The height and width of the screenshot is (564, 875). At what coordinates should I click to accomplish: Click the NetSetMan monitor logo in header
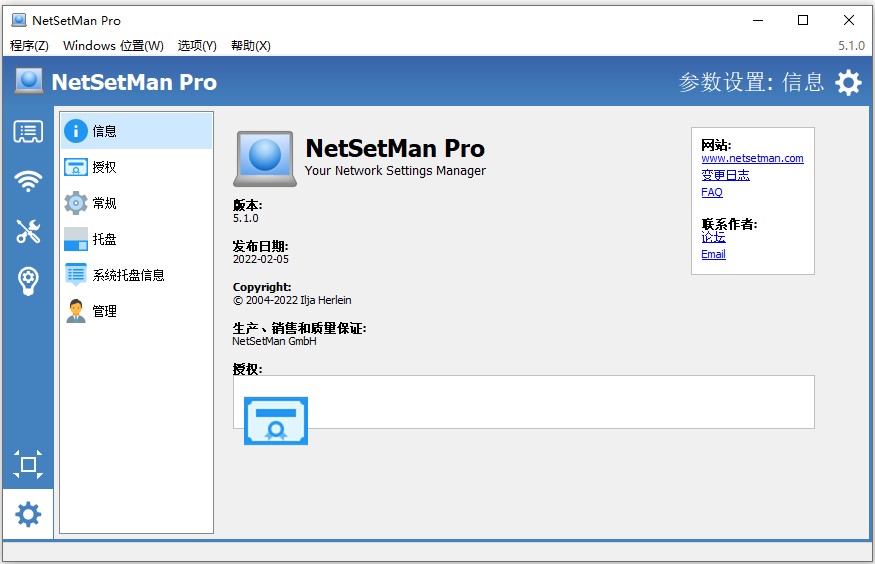pos(29,81)
